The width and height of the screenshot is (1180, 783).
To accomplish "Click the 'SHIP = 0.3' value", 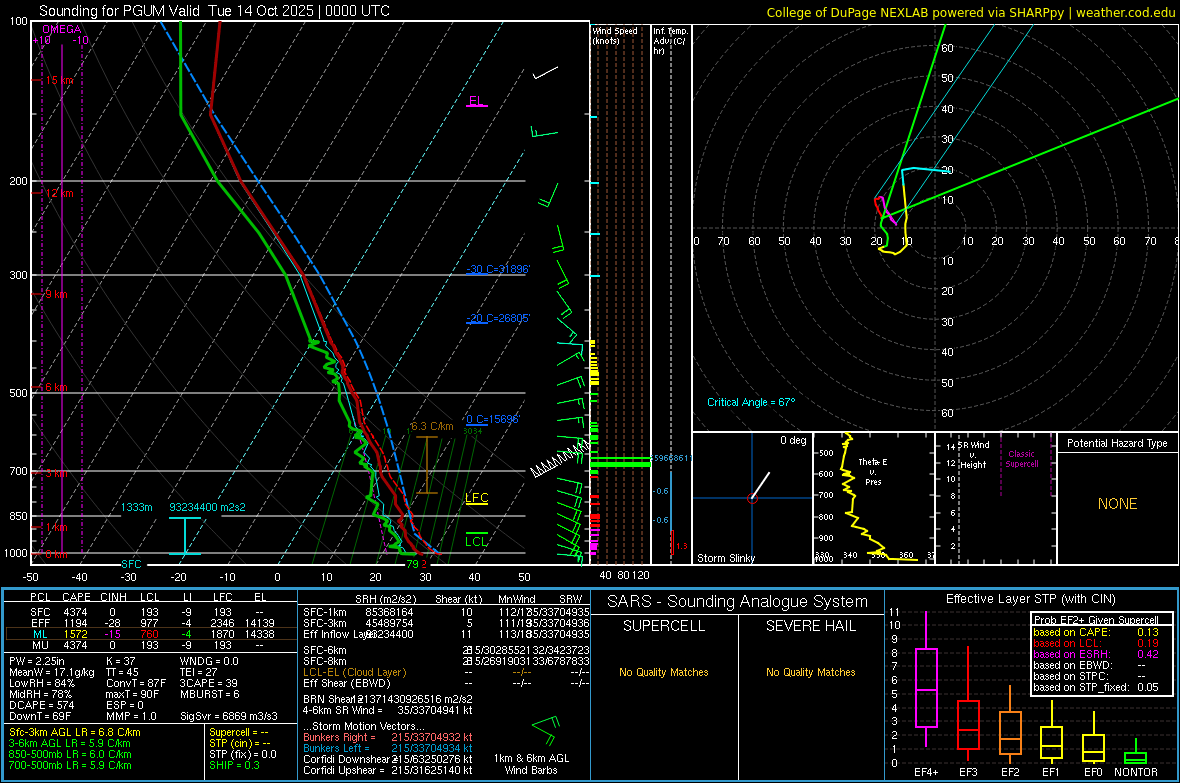I will coord(234,765).
